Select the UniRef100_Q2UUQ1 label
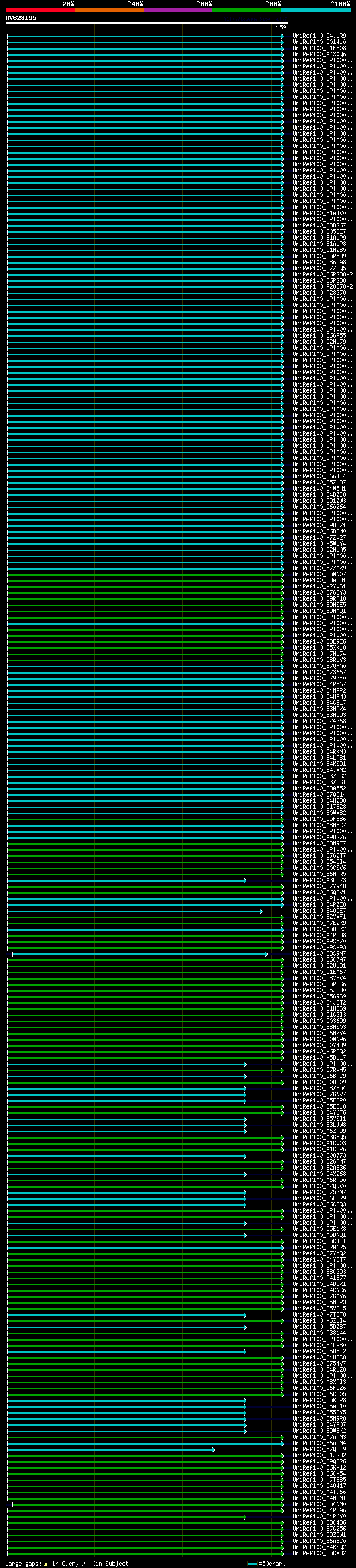The width and height of the screenshot is (356, 1568). 319,966
